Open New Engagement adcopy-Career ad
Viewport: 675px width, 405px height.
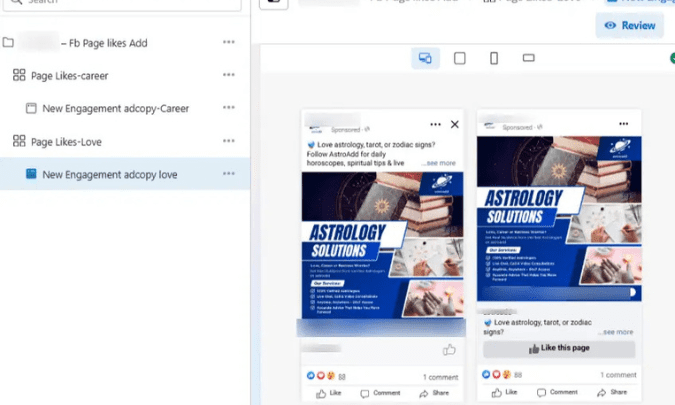point(115,108)
